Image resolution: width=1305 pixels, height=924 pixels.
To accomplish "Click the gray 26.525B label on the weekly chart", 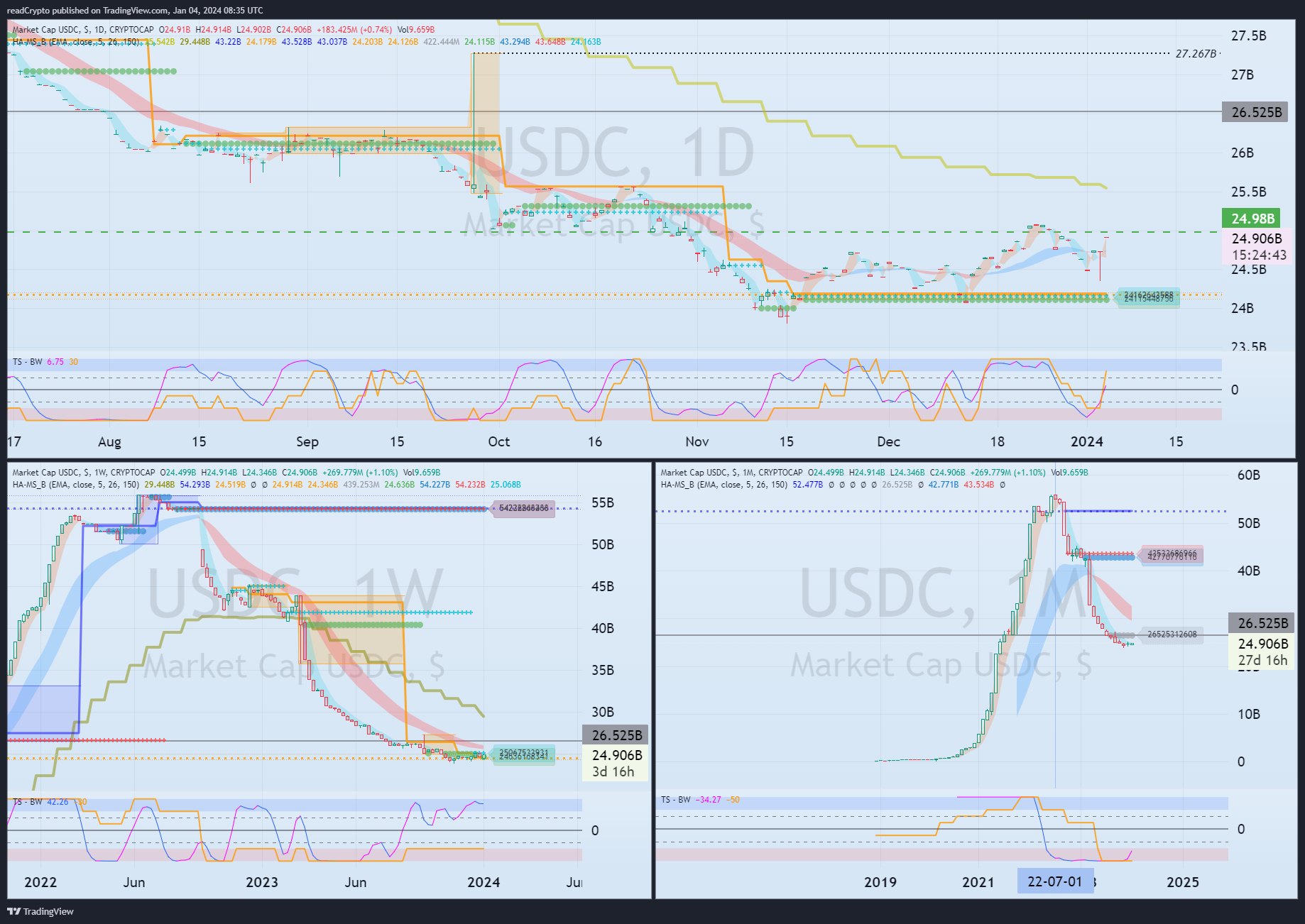I will (x=616, y=735).
